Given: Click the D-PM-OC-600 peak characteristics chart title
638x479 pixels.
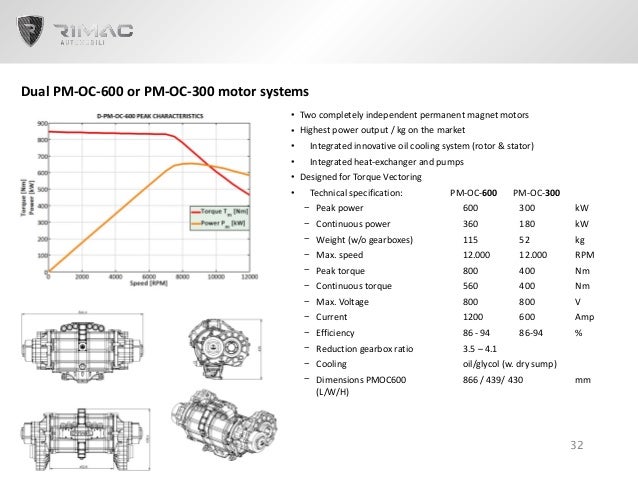Looking at the screenshot, I should (150, 116).
